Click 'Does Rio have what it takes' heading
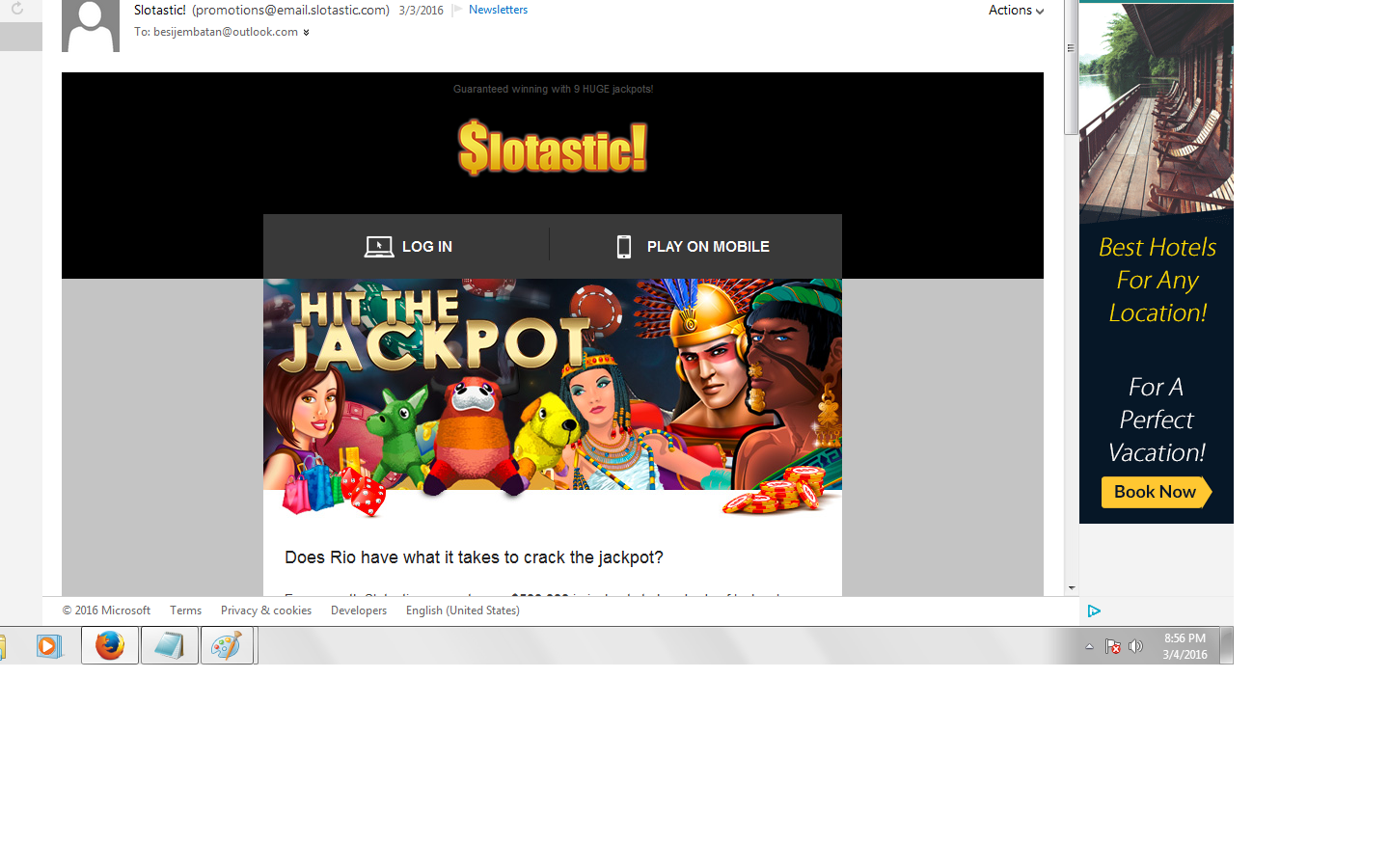Viewport: 1389px width, 868px height. tap(474, 557)
